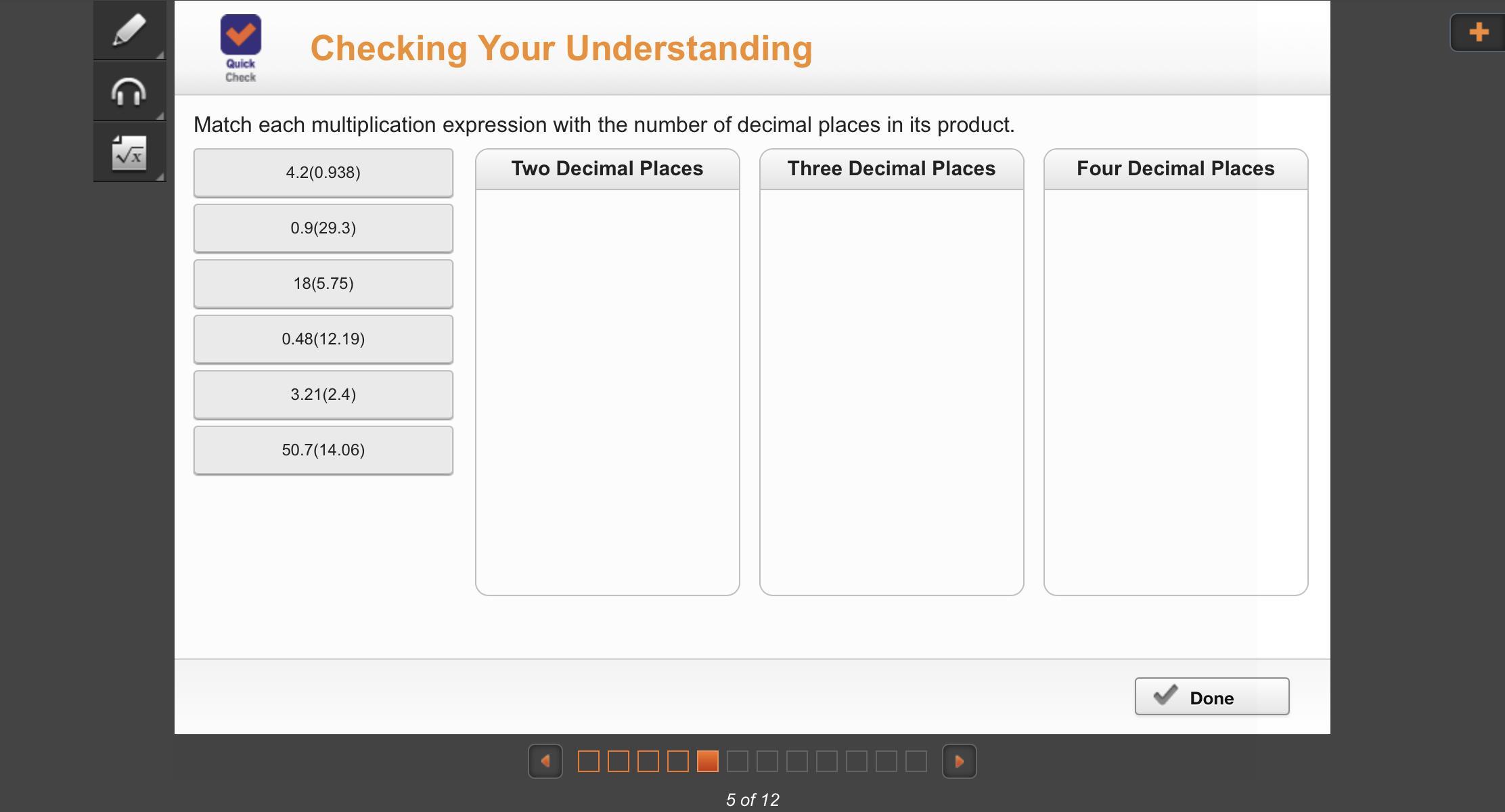Go to previous slide arrow
Viewport: 1505px width, 812px height.
(x=545, y=761)
